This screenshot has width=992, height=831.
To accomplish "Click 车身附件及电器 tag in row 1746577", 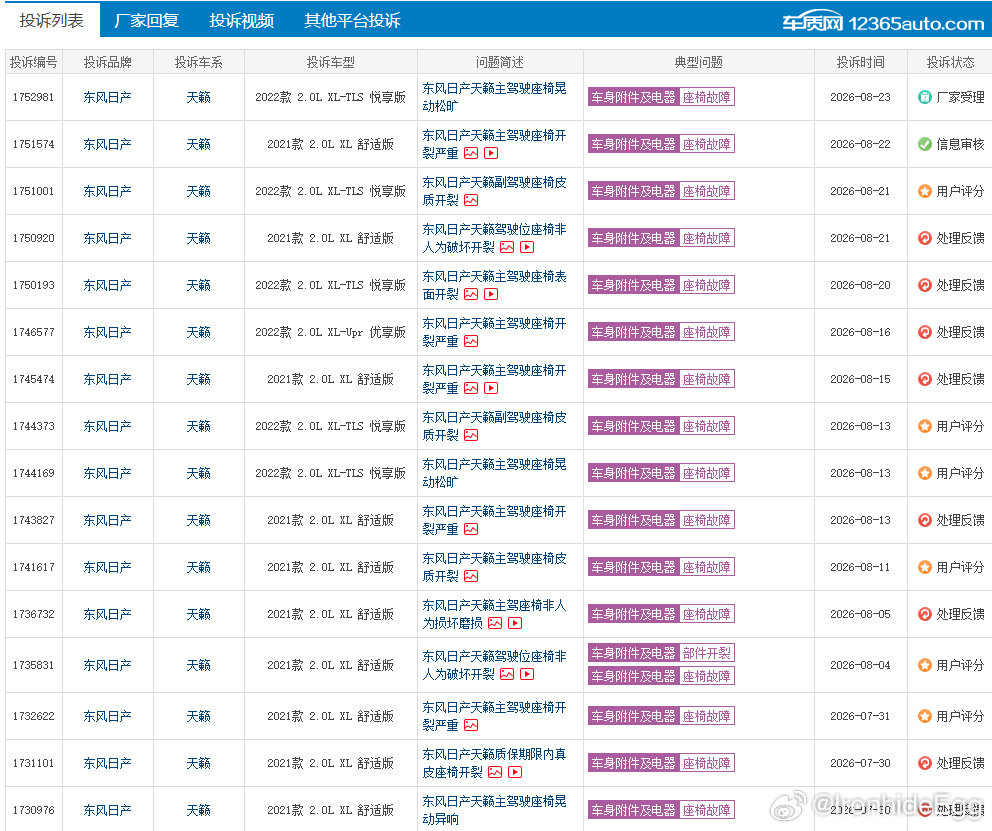I will click(x=633, y=332).
